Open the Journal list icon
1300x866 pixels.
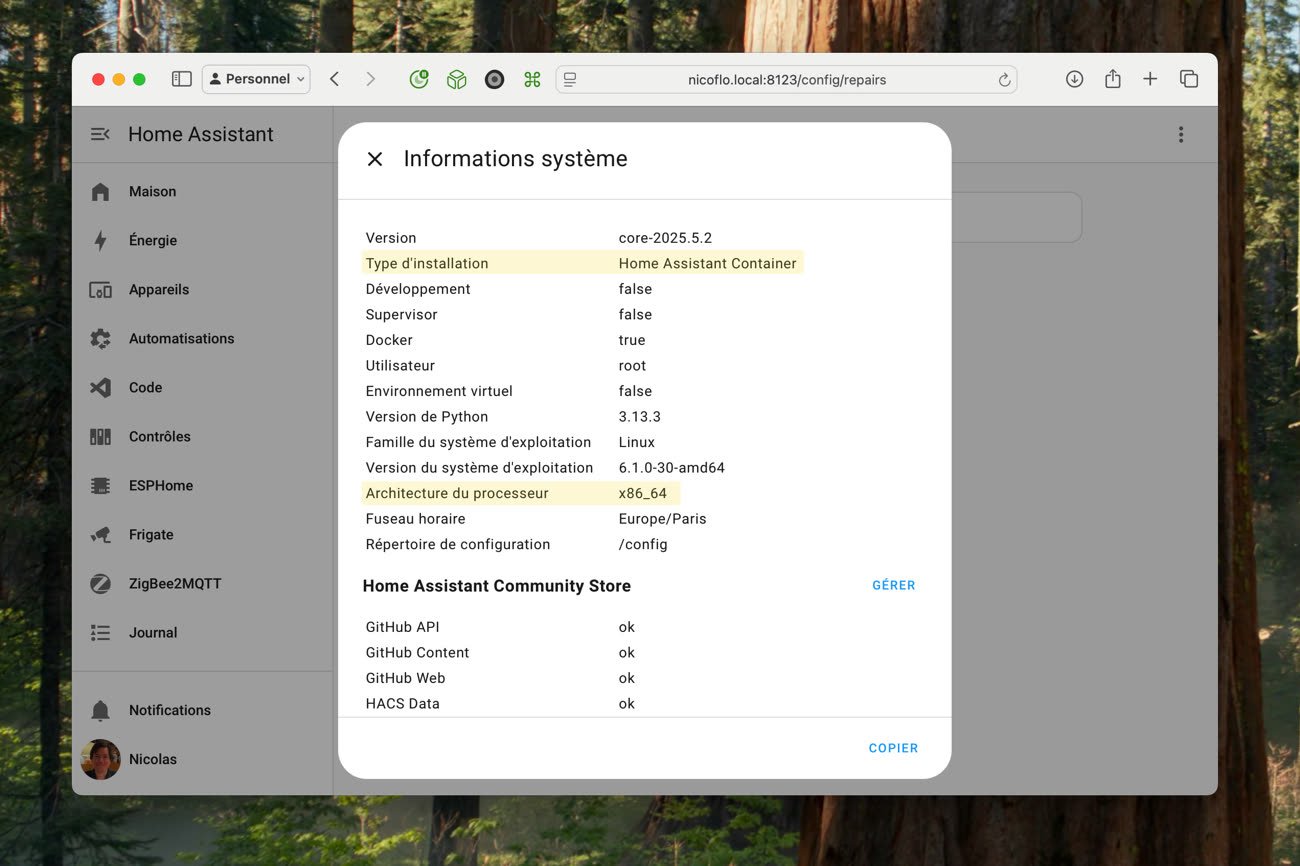pyautogui.click(x=100, y=633)
